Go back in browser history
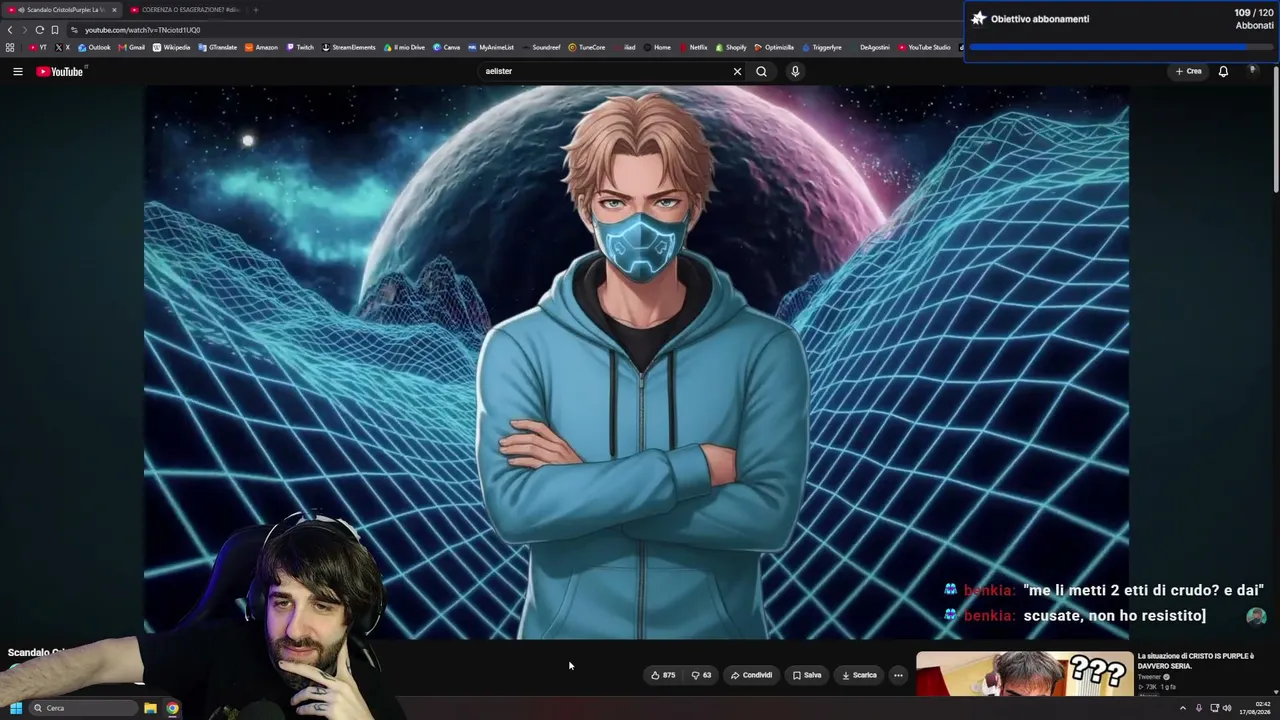 10,30
